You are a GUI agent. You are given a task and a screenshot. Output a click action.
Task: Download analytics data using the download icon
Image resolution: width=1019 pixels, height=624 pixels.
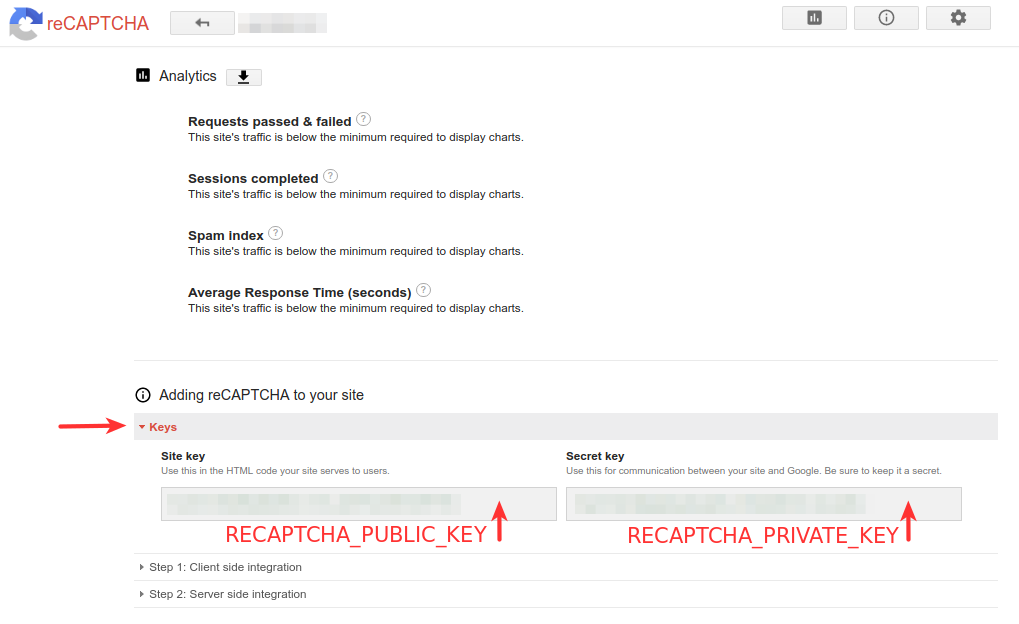(x=243, y=76)
